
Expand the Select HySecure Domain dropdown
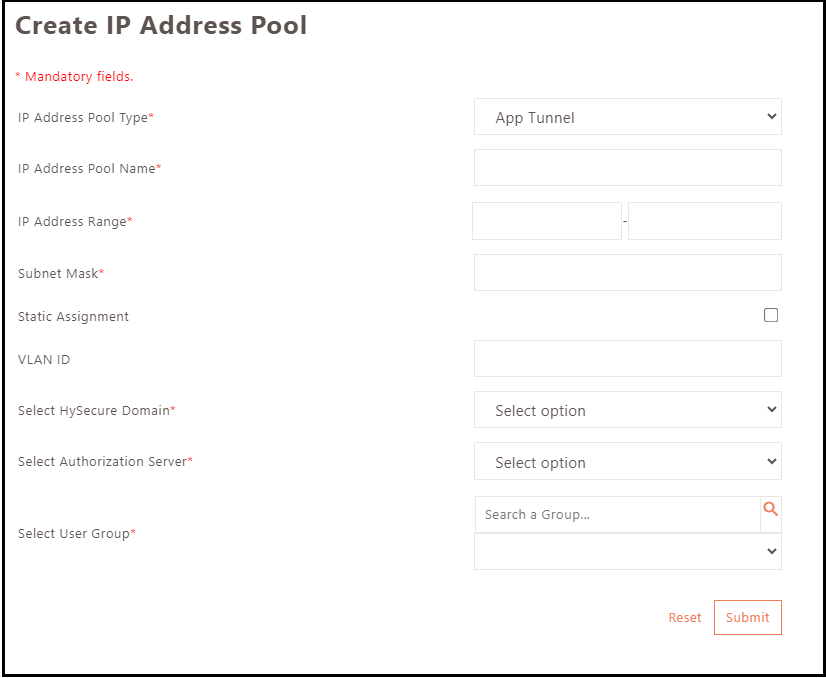[627, 410]
